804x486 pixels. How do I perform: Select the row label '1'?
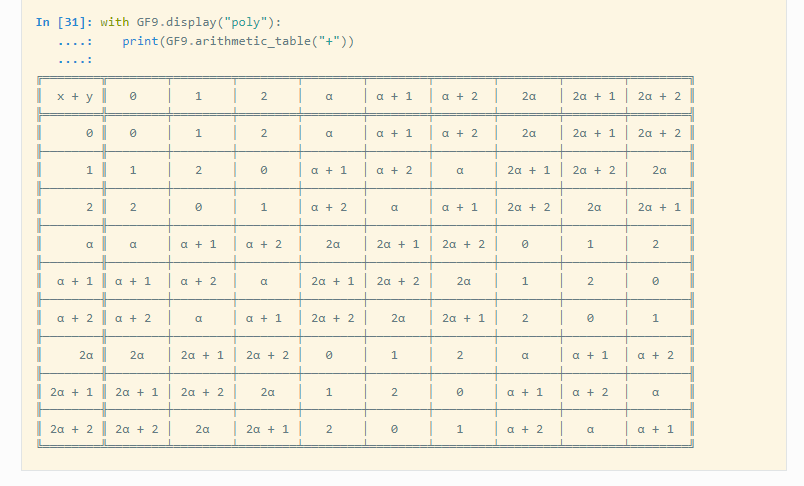tap(89, 170)
